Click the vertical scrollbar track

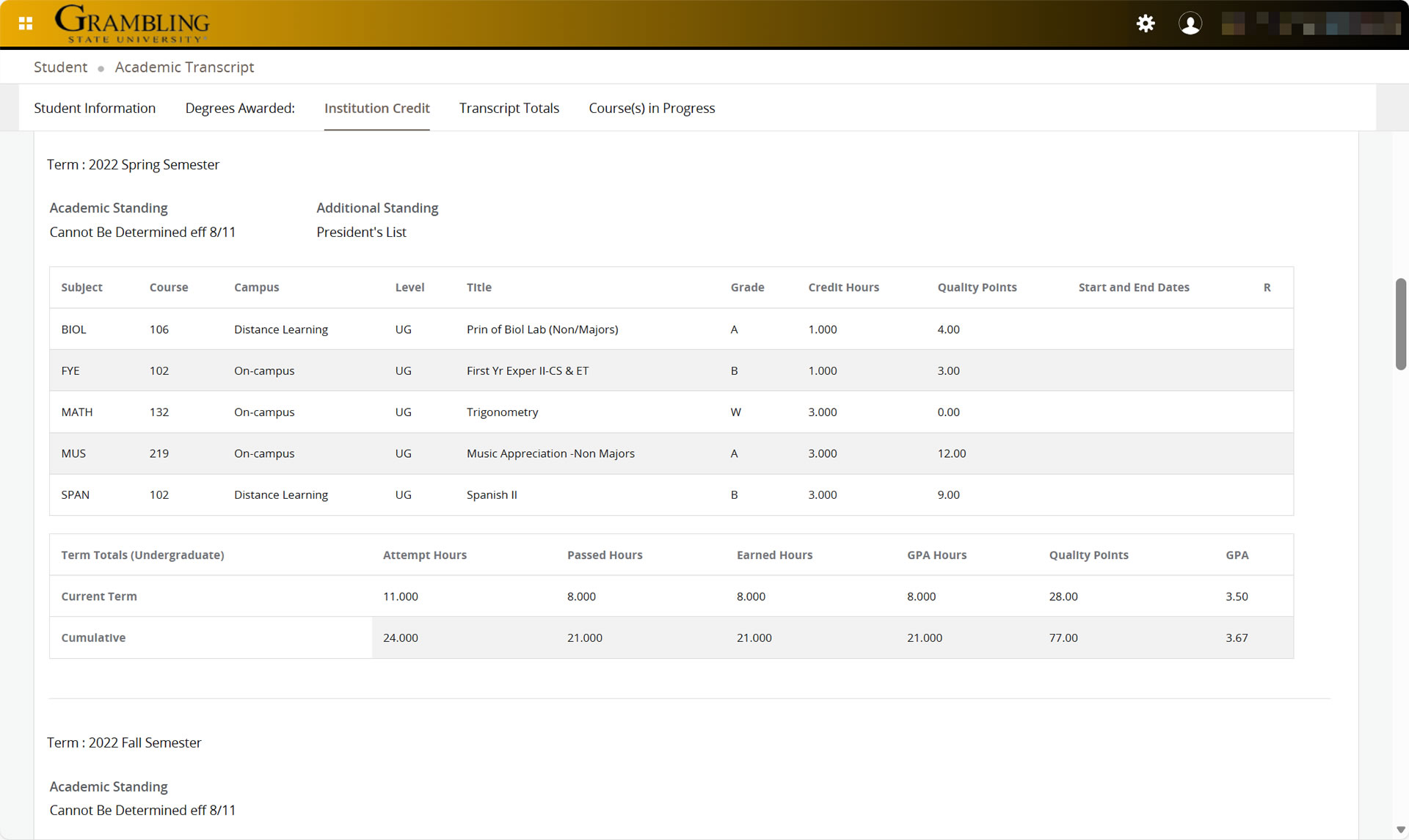click(x=1399, y=323)
